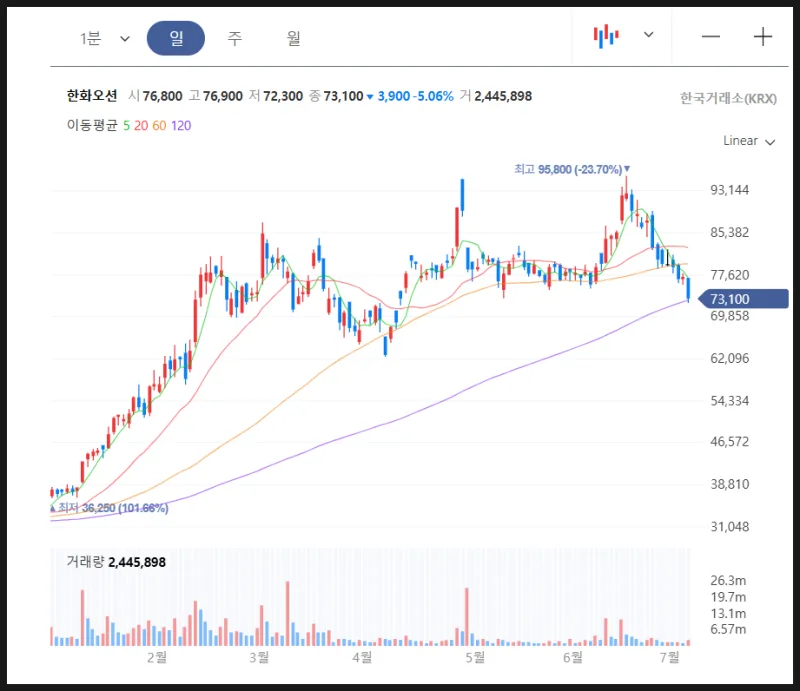The height and width of the screenshot is (691, 800).
Task: Select the blue down-arrow next to -5.06%
Action: (369, 97)
